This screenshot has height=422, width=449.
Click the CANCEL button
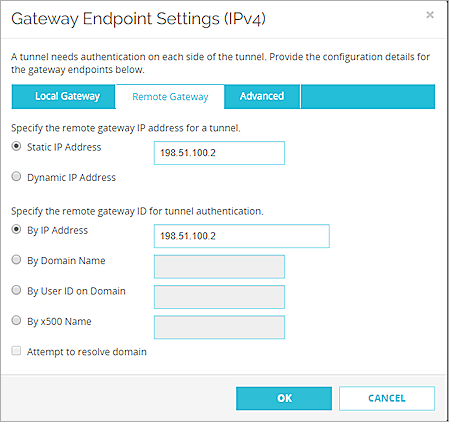coord(387,398)
